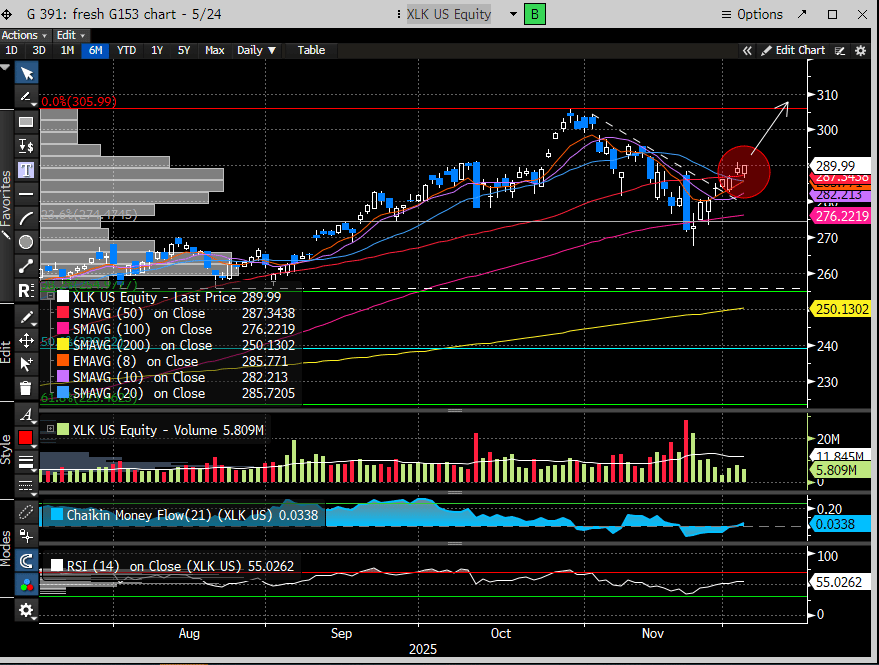Pick the curved arc drawing tool
Image resolution: width=879 pixels, height=665 pixels.
click(26, 218)
